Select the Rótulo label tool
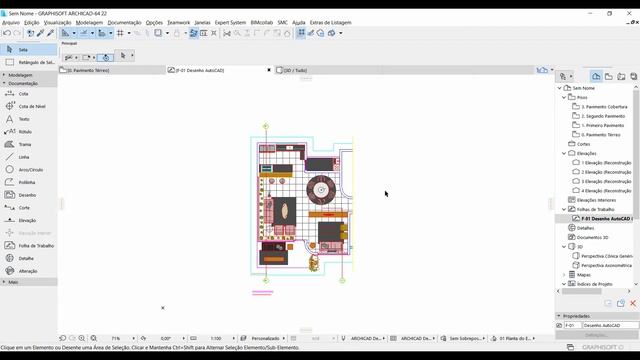 pyautogui.click(x=29, y=132)
